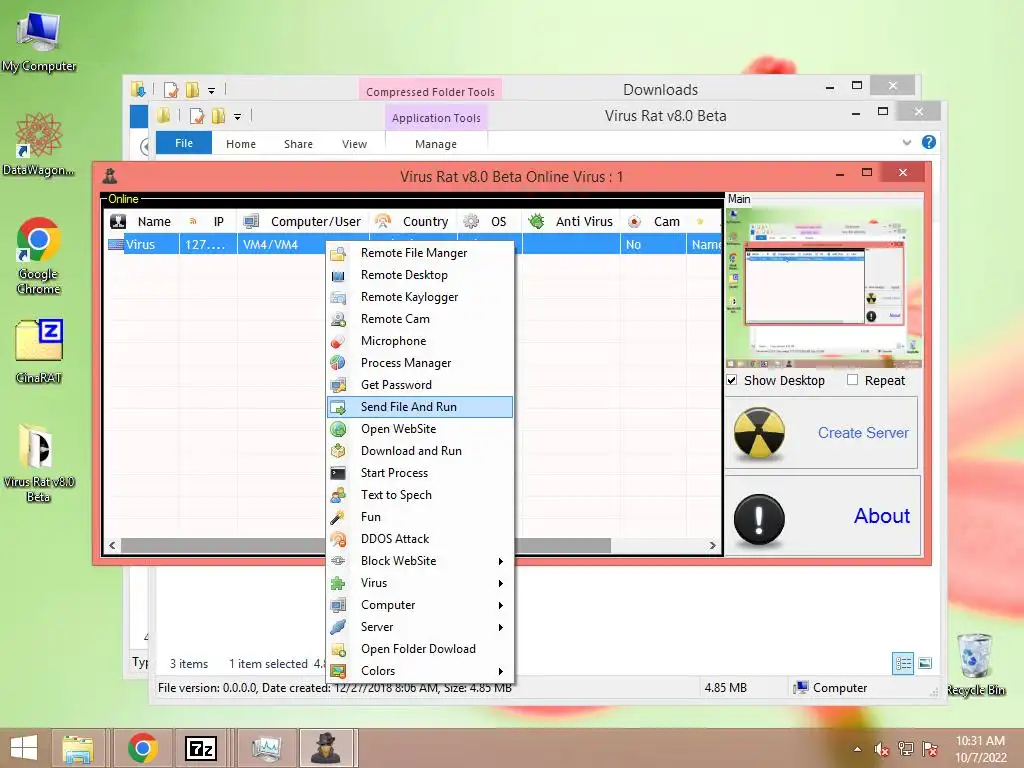Show hidden tray icons arrow
This screenshot has height=768, width=1024.
pos(857,749)
